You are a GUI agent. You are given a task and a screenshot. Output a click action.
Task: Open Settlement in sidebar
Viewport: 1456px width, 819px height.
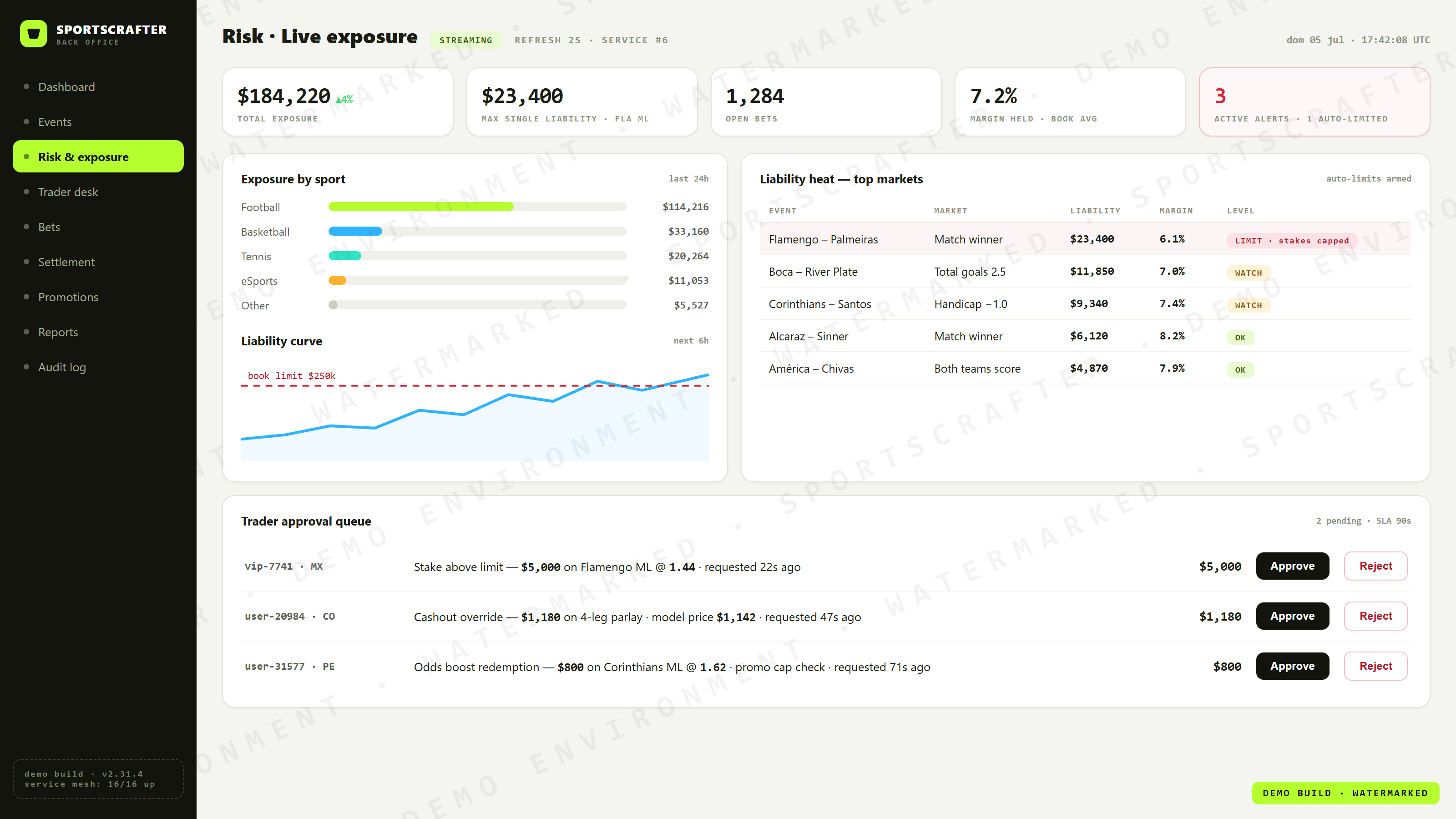pyautogui.click(x=98, y=262)
